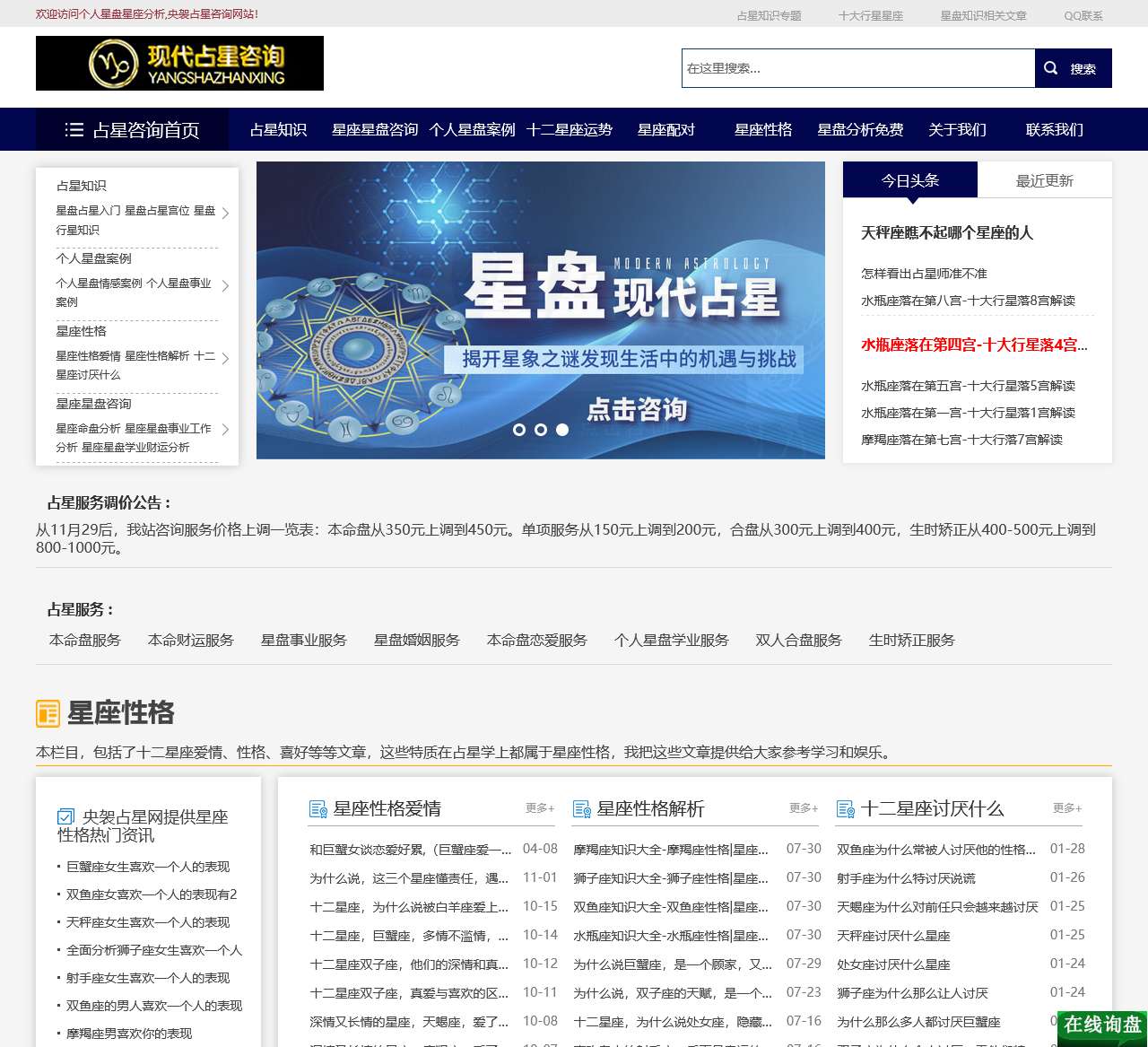The width and height of the screenshot is (1148, 1047).
Task: Click the 星盘现代占星 banner image
Action: [x=541, y=310]
